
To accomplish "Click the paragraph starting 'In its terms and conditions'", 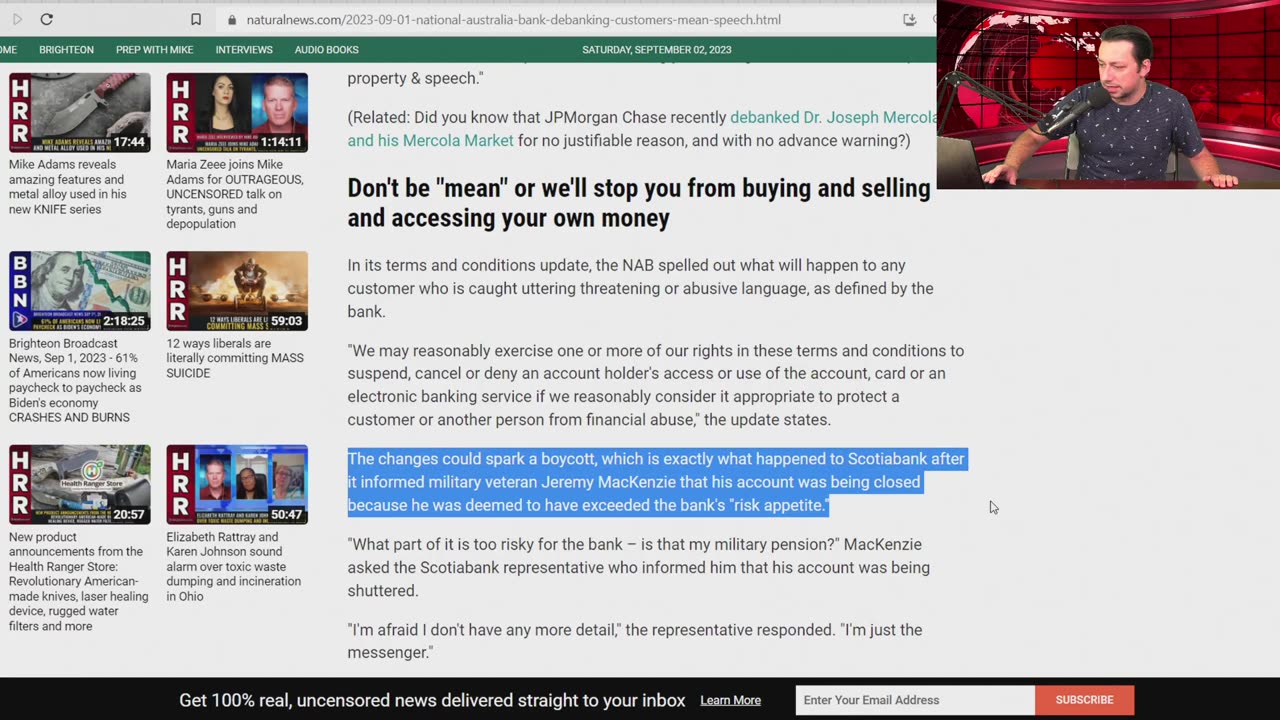I will [641, 288].
